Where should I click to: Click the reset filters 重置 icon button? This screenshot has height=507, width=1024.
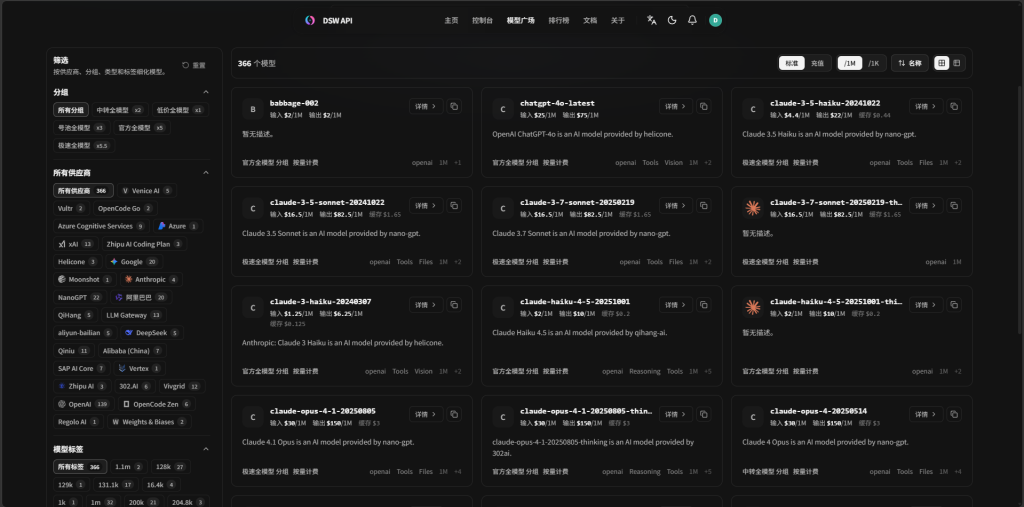[193, 65]
